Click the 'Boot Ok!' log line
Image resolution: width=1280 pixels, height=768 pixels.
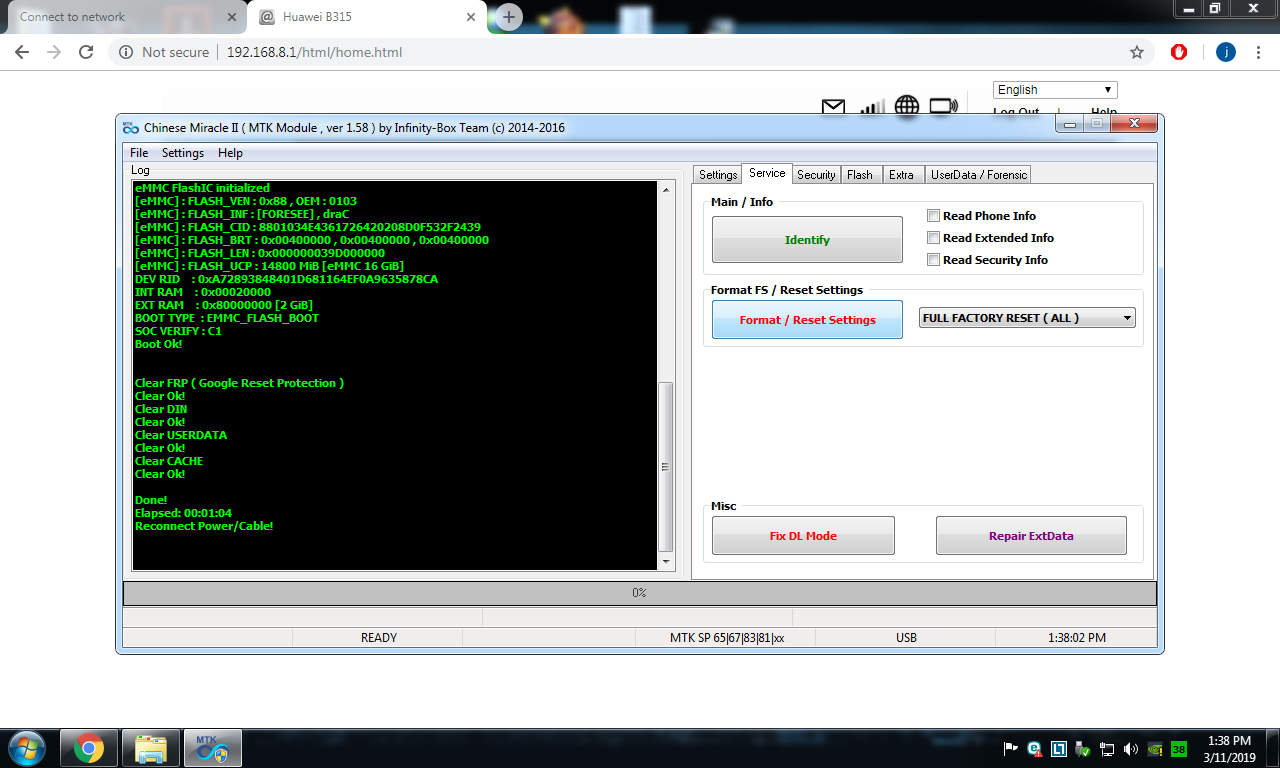point(158,344)
